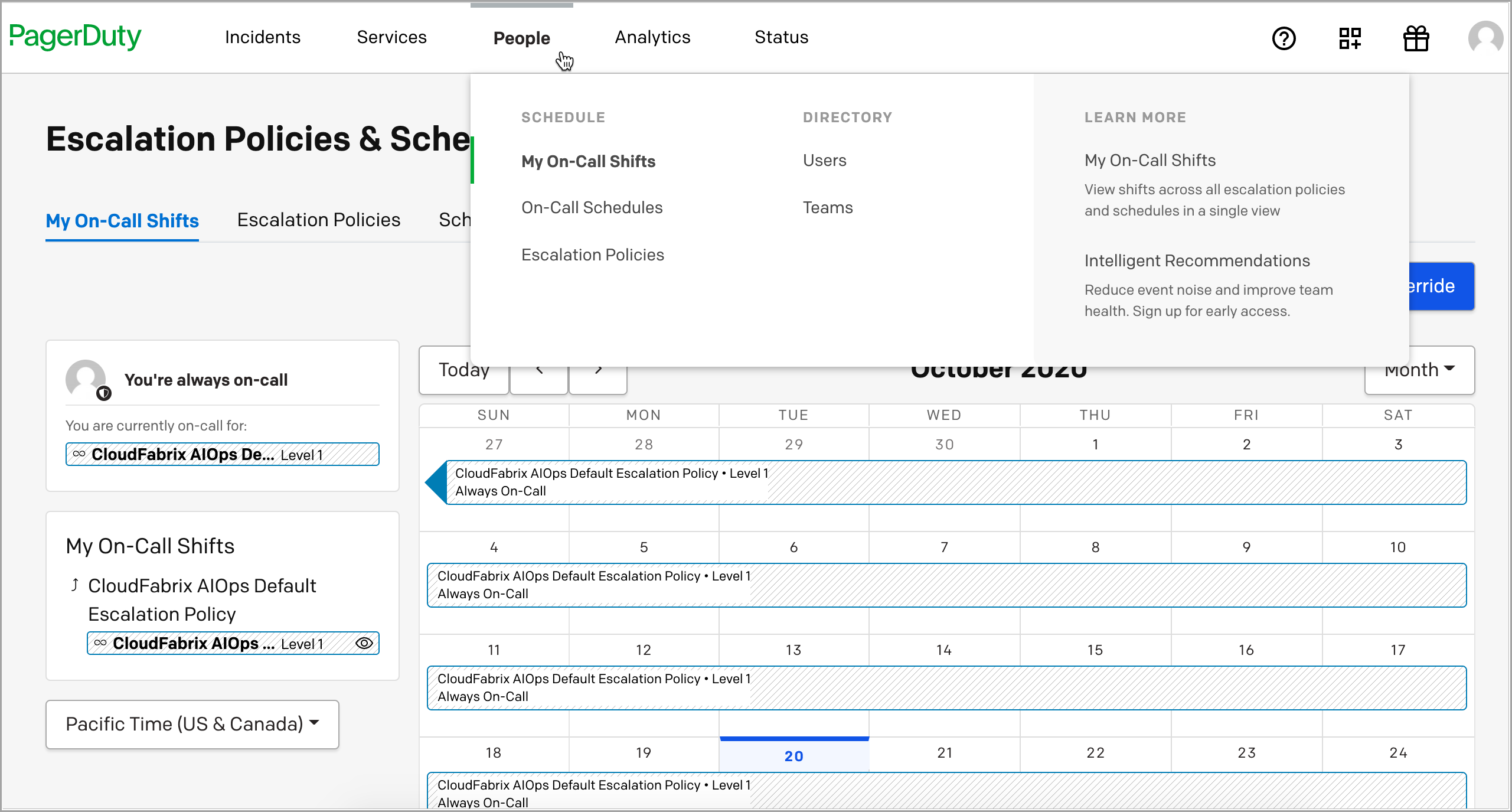Switch to My On-Call Shifts page tab

coord(122,221)
